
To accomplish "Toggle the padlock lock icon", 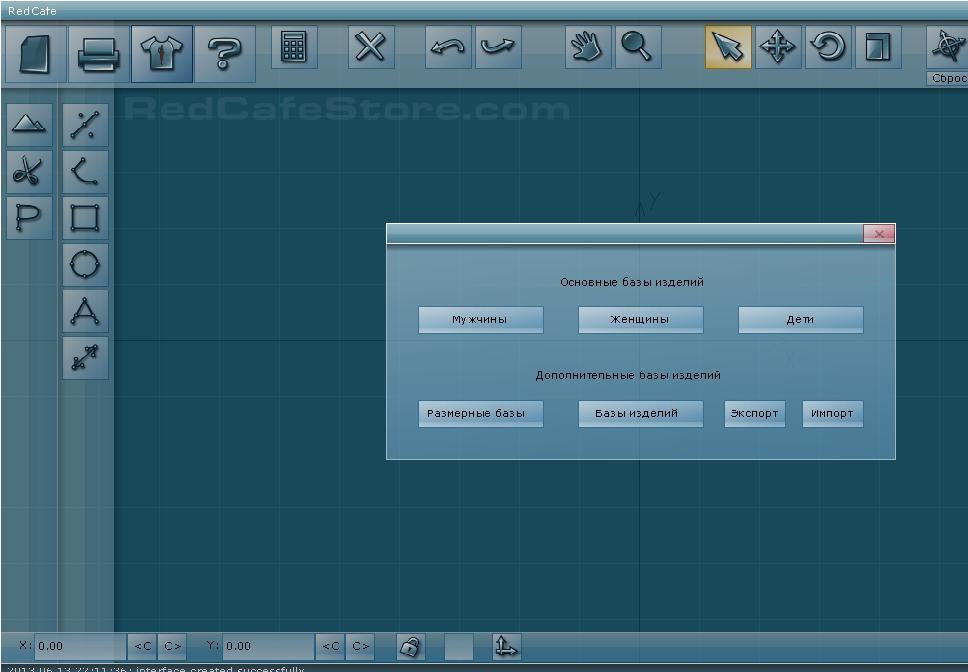I will click(411, 647).
